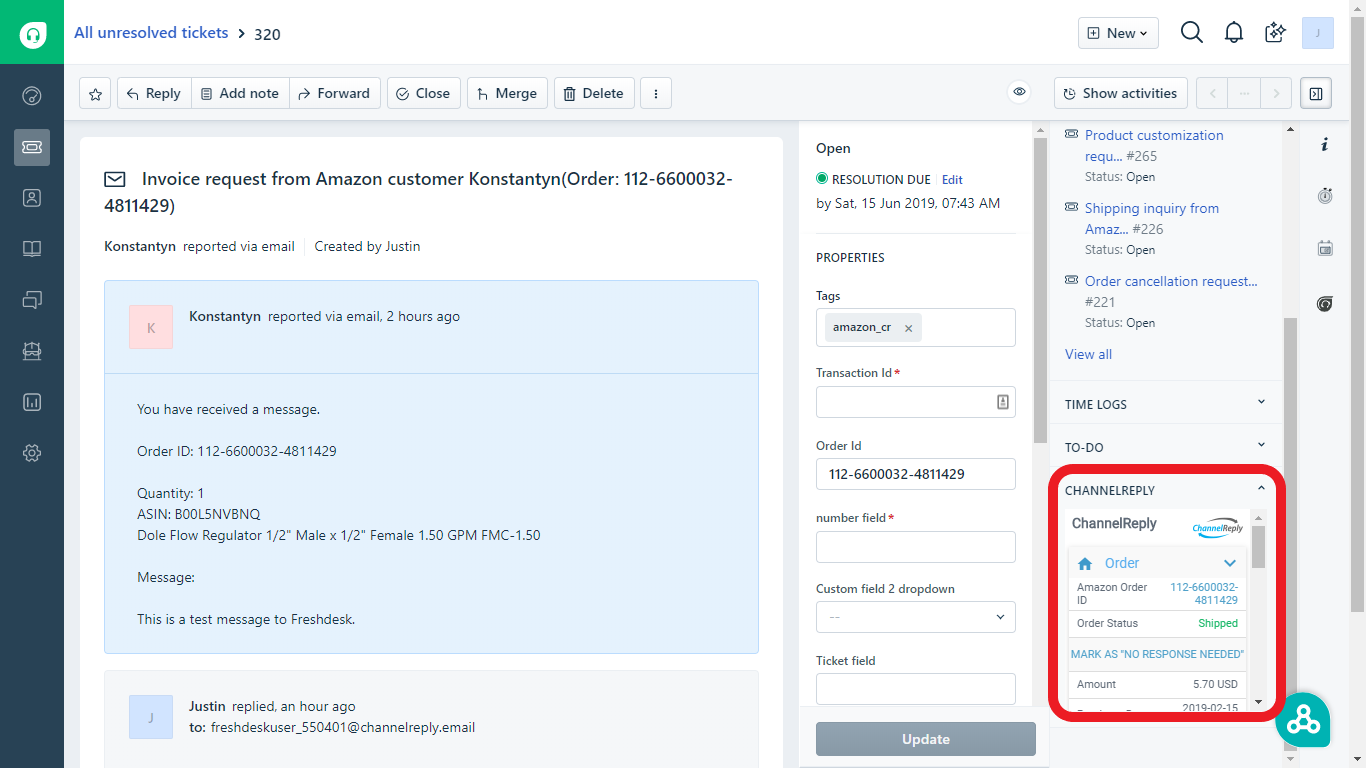Open the Freshworks switcher floating button

click(1303, 719)
